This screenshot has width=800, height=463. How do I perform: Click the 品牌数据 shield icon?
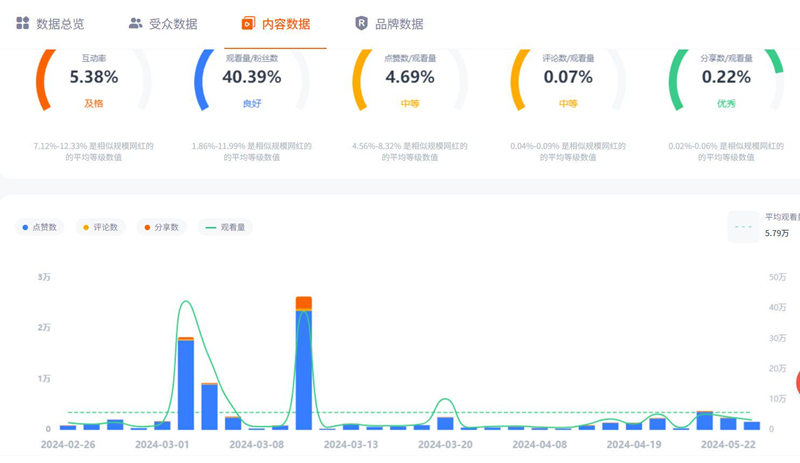tap(361, 23)
